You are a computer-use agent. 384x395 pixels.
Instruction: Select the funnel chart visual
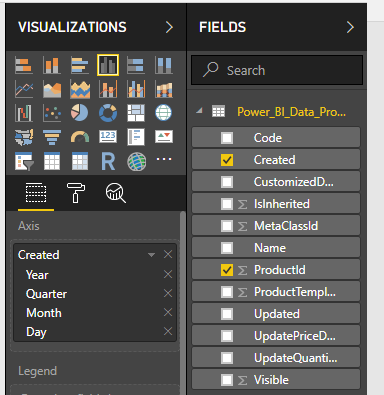point(52,137)
